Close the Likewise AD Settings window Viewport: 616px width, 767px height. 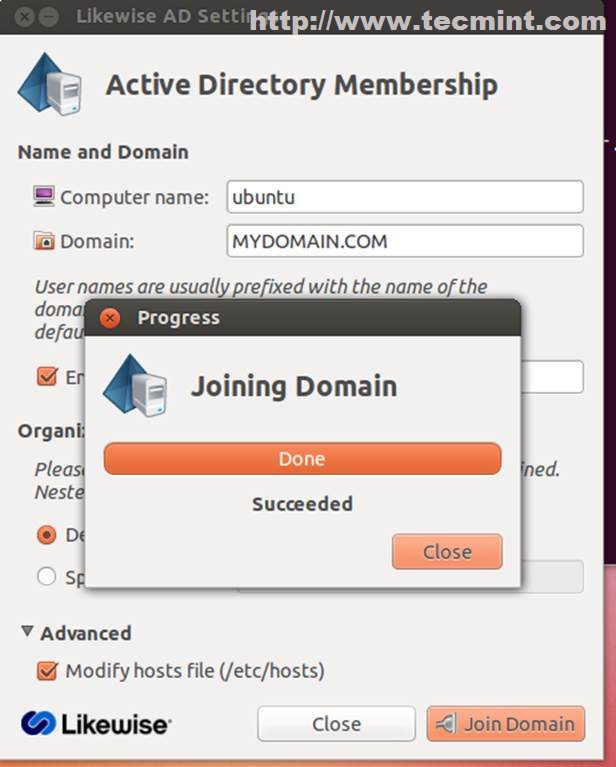(x=24, y=17)
